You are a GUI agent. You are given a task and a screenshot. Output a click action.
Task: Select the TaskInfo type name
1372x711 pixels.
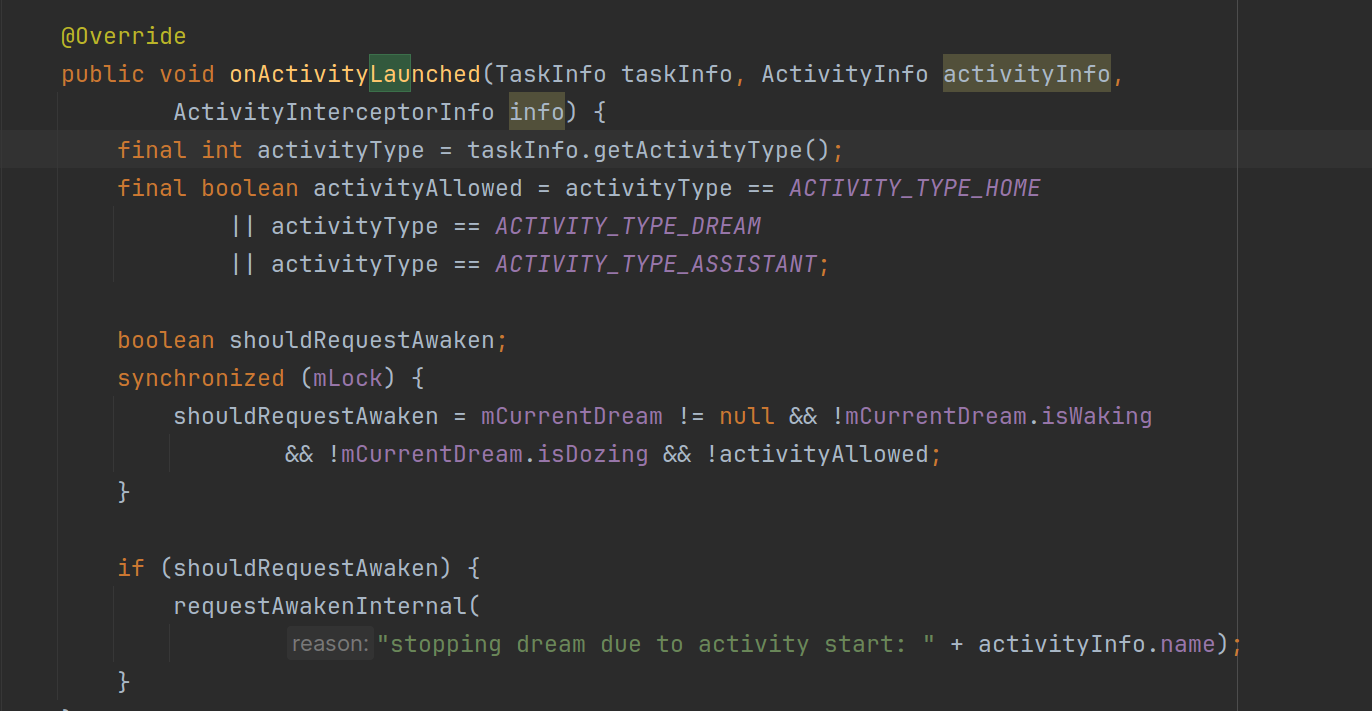click(551, 74)
